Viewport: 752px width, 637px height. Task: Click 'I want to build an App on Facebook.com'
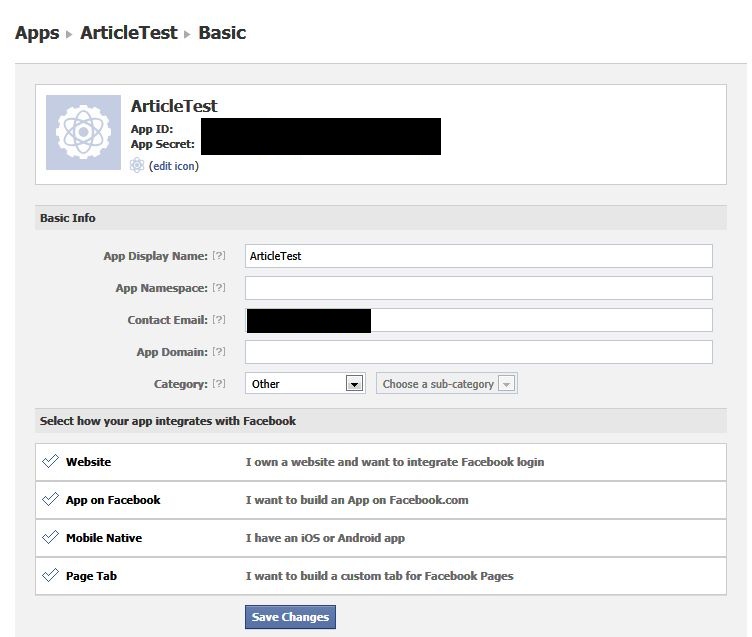click(x=357, y=500)
